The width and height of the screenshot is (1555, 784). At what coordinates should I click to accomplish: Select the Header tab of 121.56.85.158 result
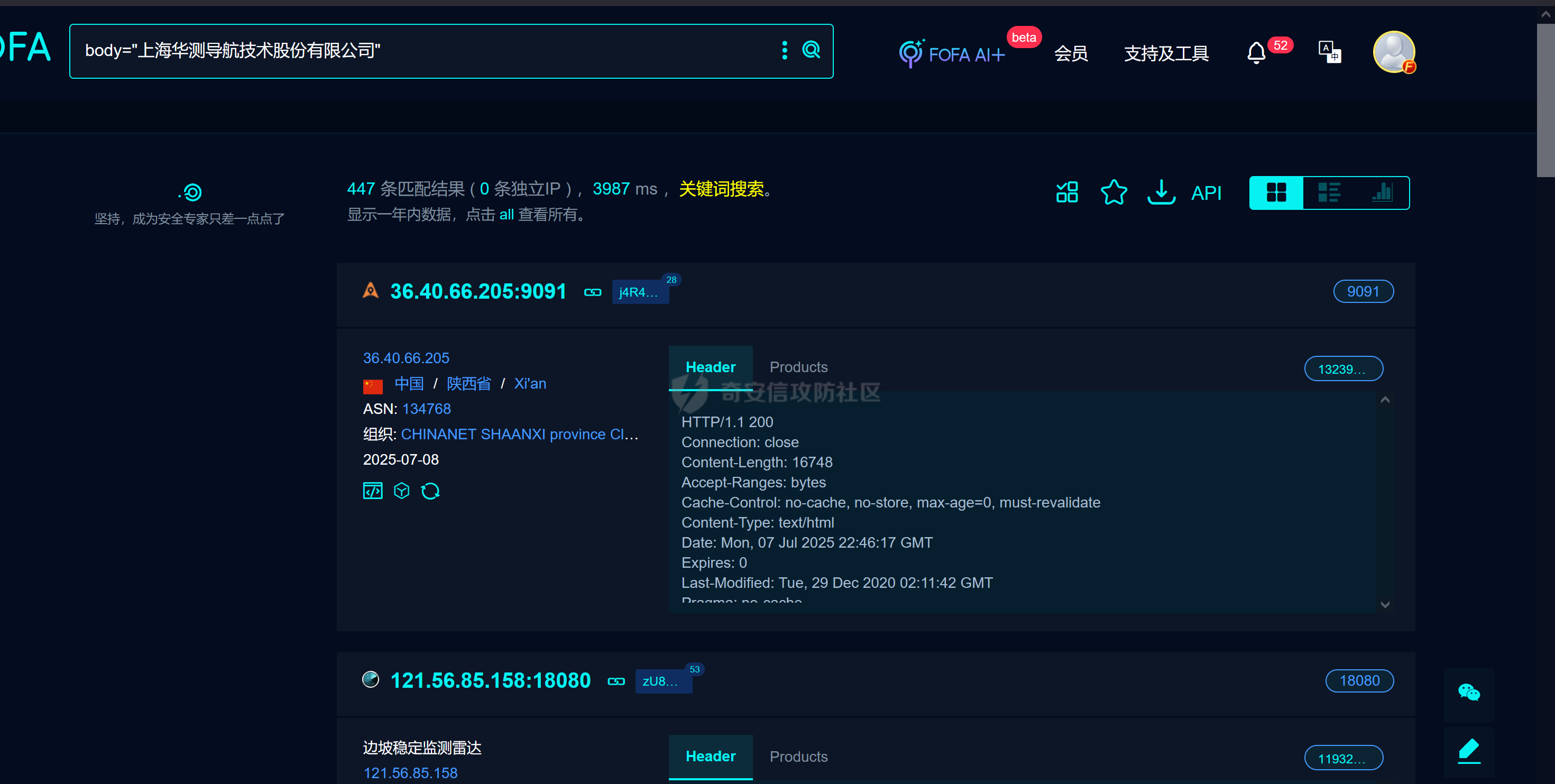coord(710,756)
